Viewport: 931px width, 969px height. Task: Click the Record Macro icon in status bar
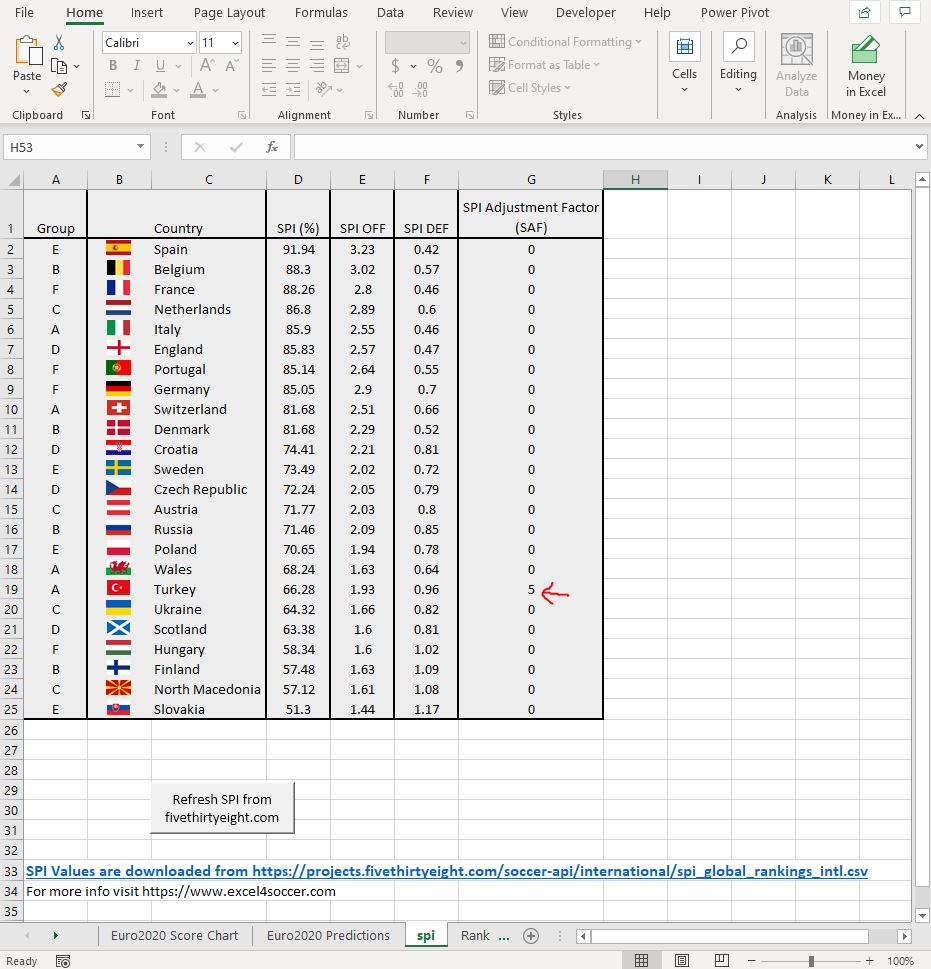pyautogui.click(x=62, y=960)
